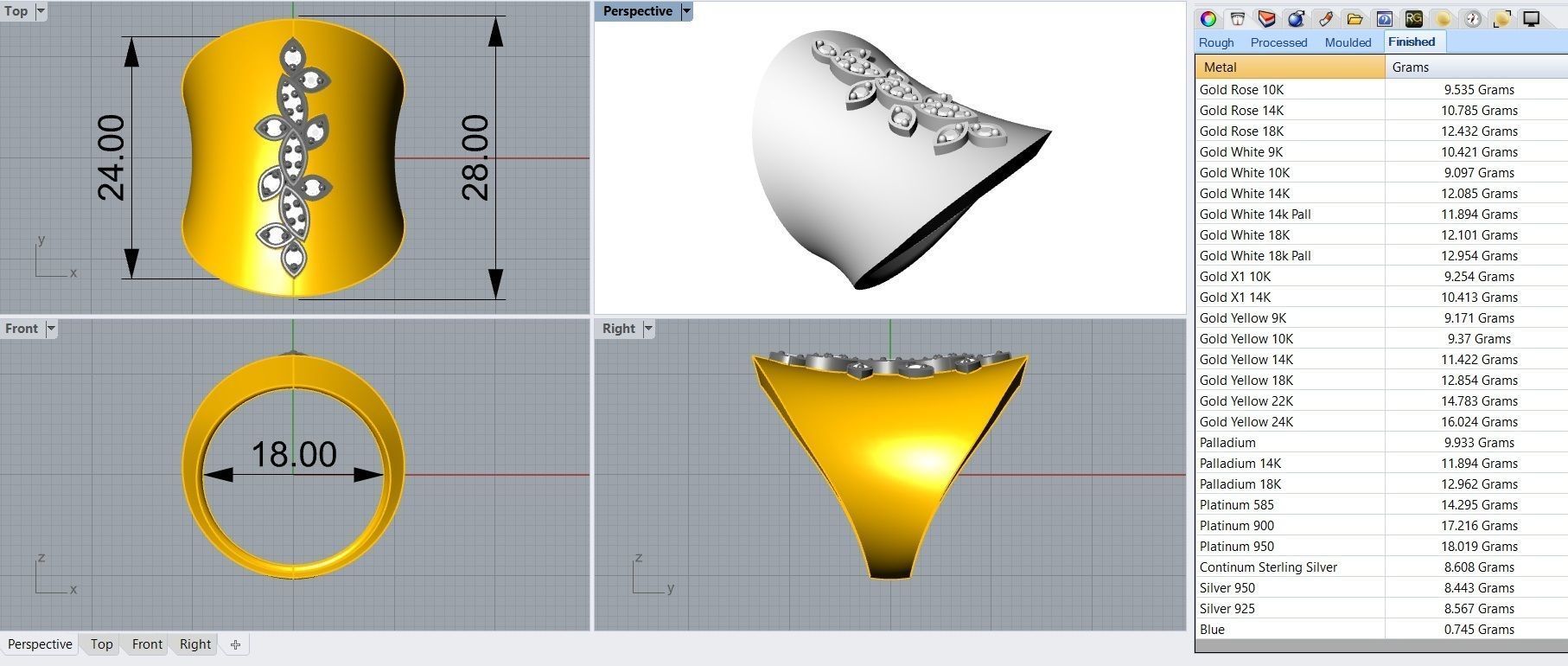
Task: Open the Help panel icon
Action: [1384, 18]
